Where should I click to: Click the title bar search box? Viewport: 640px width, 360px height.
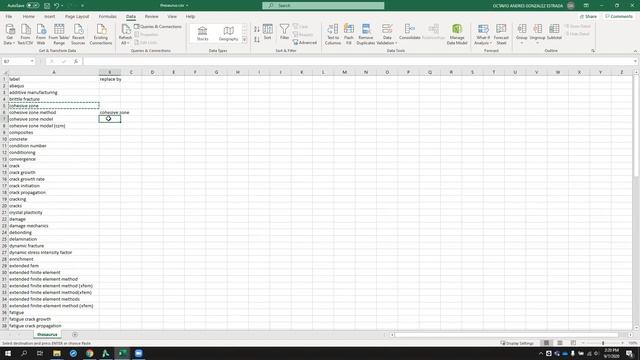(323, 5)
